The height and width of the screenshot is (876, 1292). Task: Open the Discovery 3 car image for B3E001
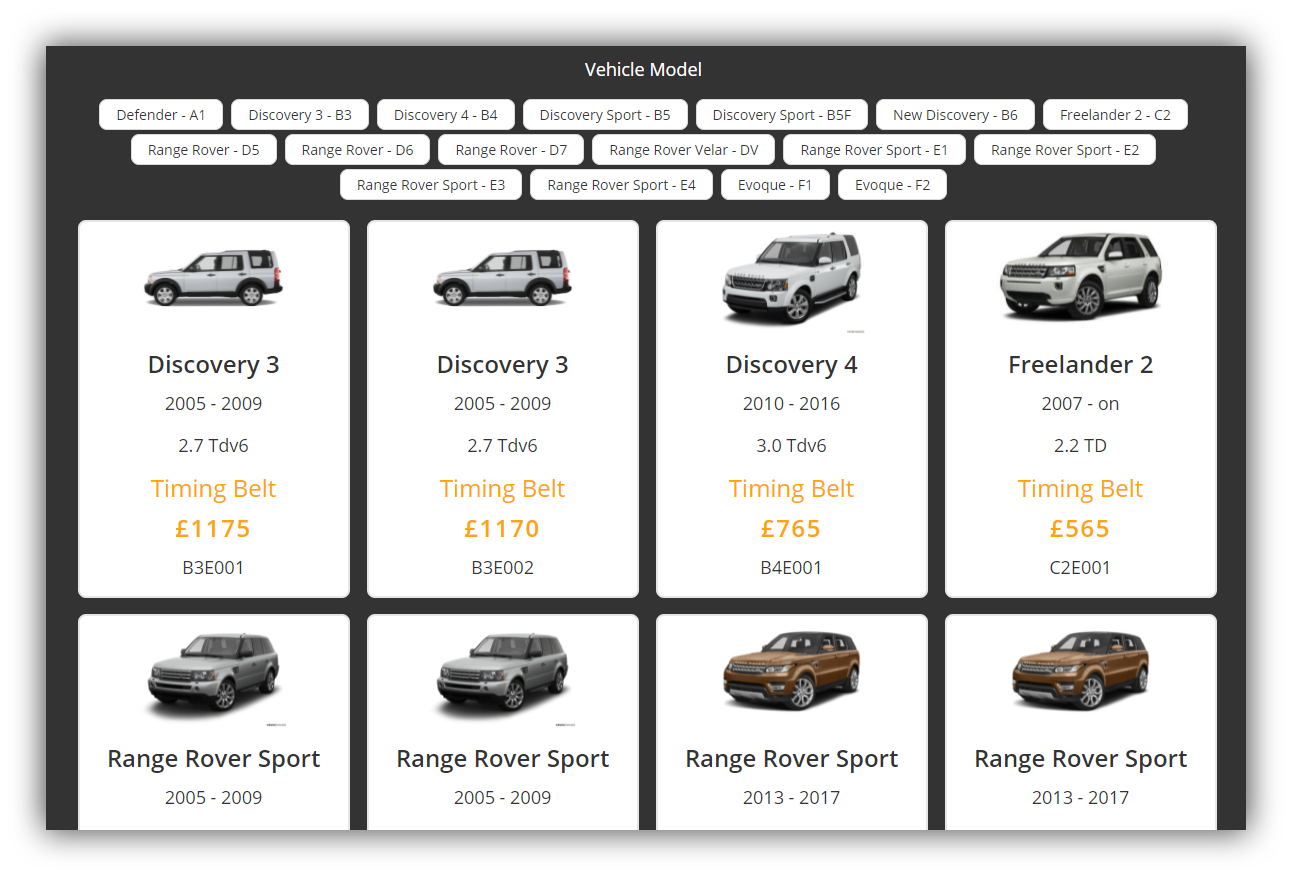(x=214, y=277)
